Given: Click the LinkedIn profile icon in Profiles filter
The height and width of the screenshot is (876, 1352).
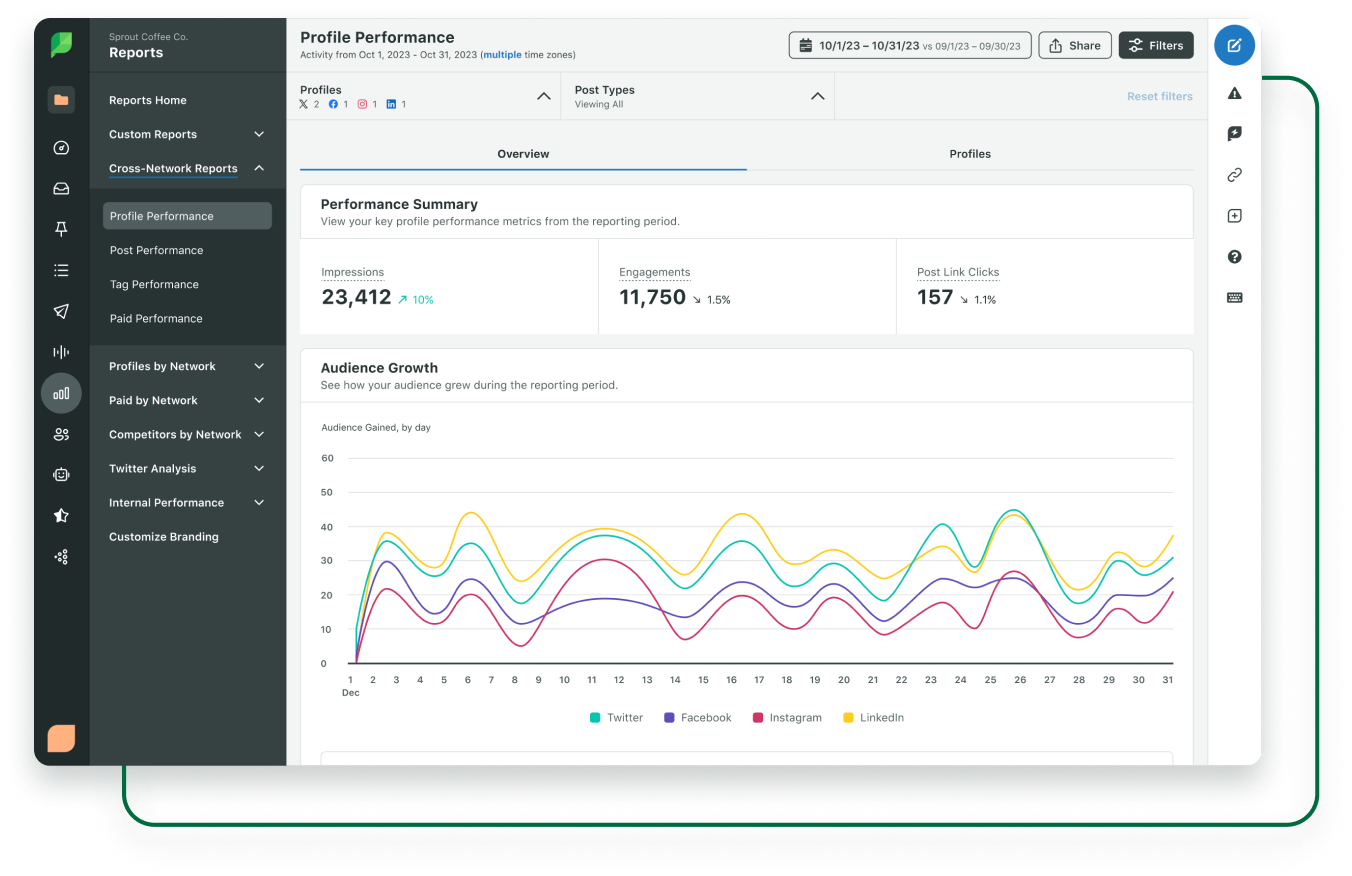Looking at the screenshot, I should point(391,104).
